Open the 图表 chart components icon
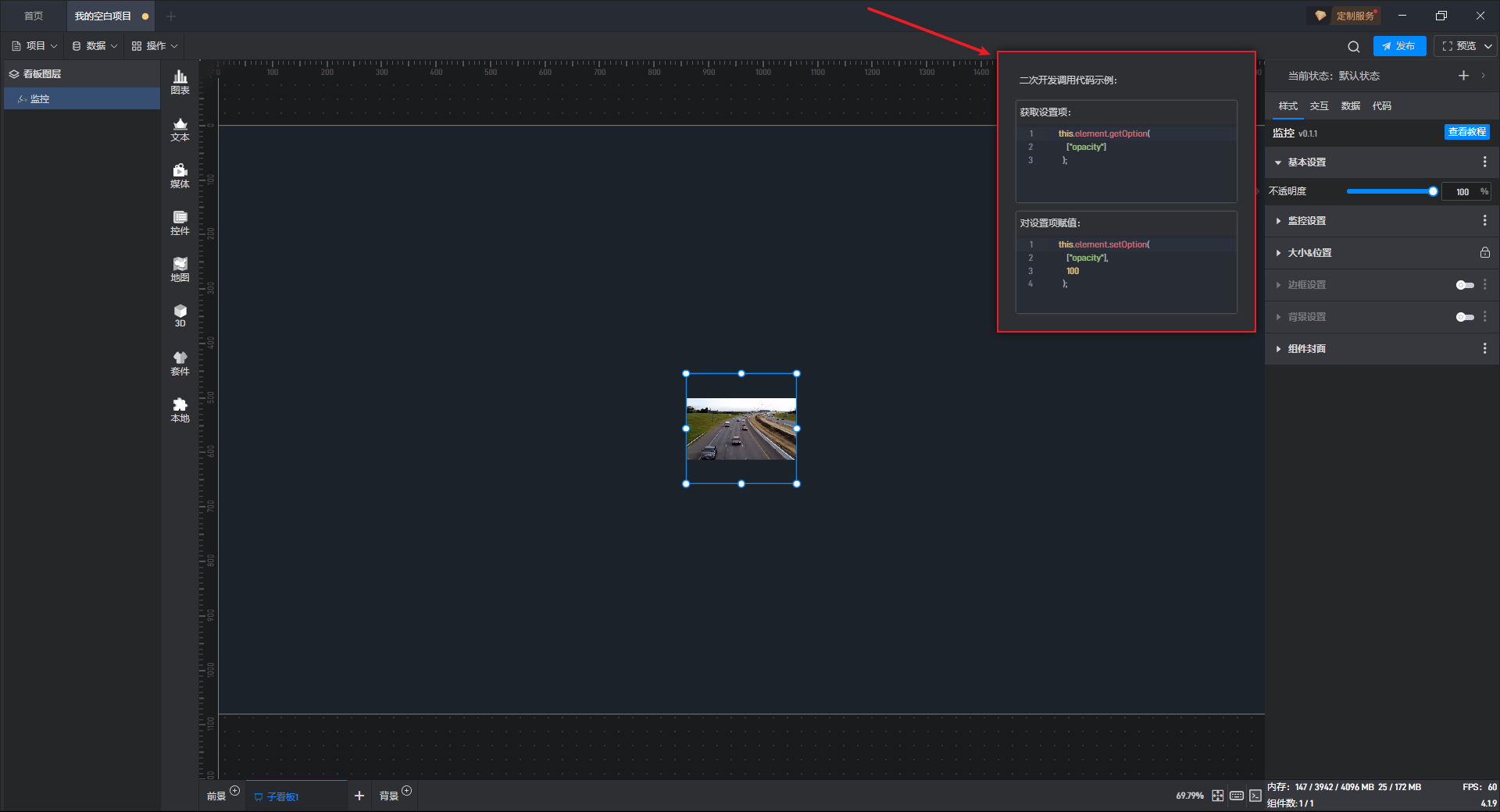The height and width of the screenshot is (812, 1500). point(180,81)
